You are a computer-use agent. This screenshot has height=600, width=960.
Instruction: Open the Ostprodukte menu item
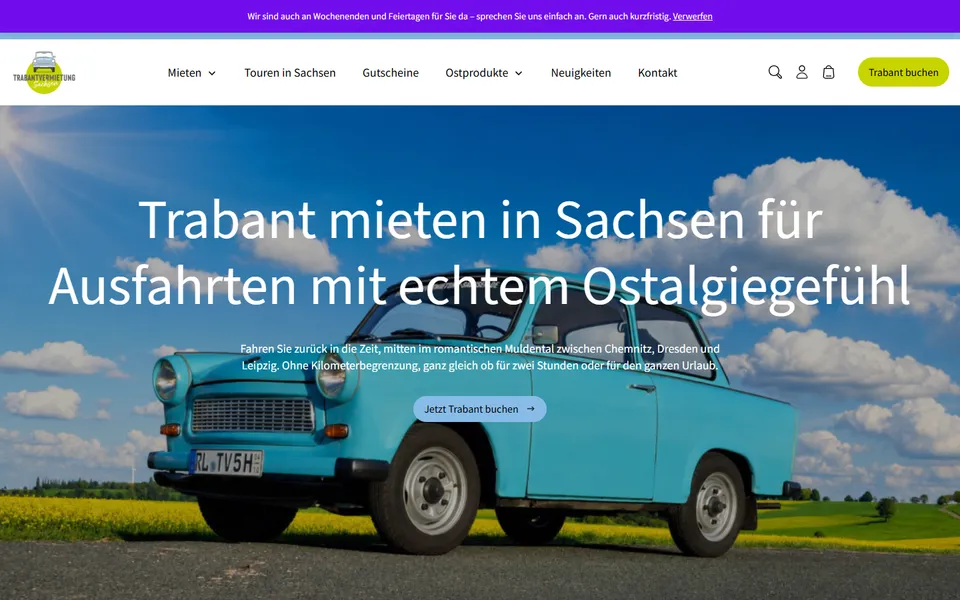(476, 73)
